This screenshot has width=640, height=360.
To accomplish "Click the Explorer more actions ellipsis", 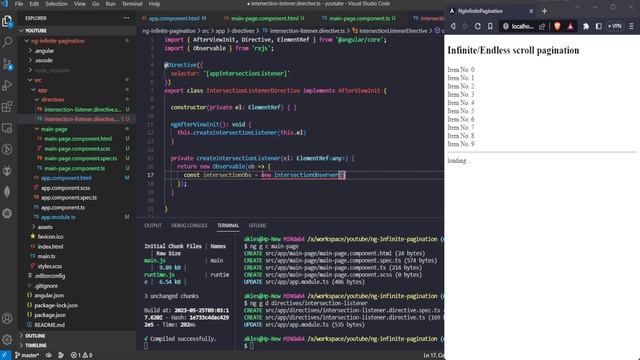I will 127,18.
